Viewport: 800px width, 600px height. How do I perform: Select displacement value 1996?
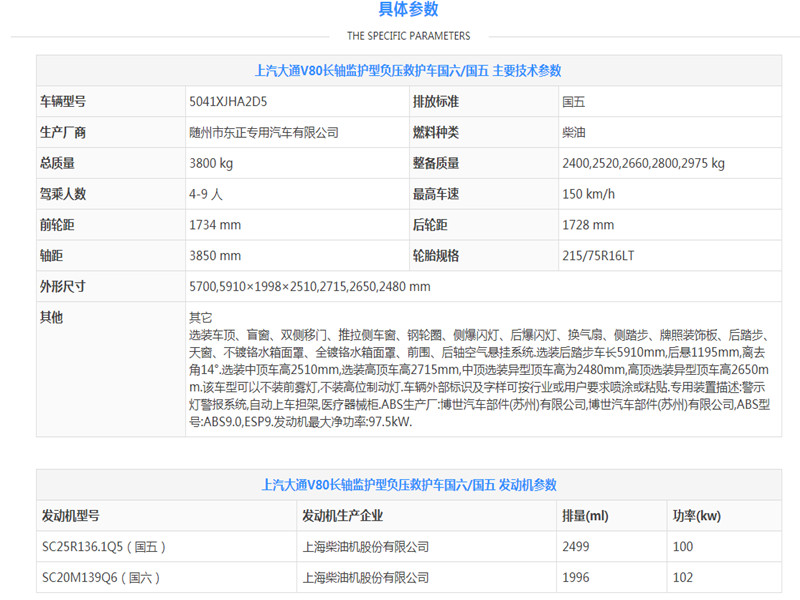click(576, 578)
